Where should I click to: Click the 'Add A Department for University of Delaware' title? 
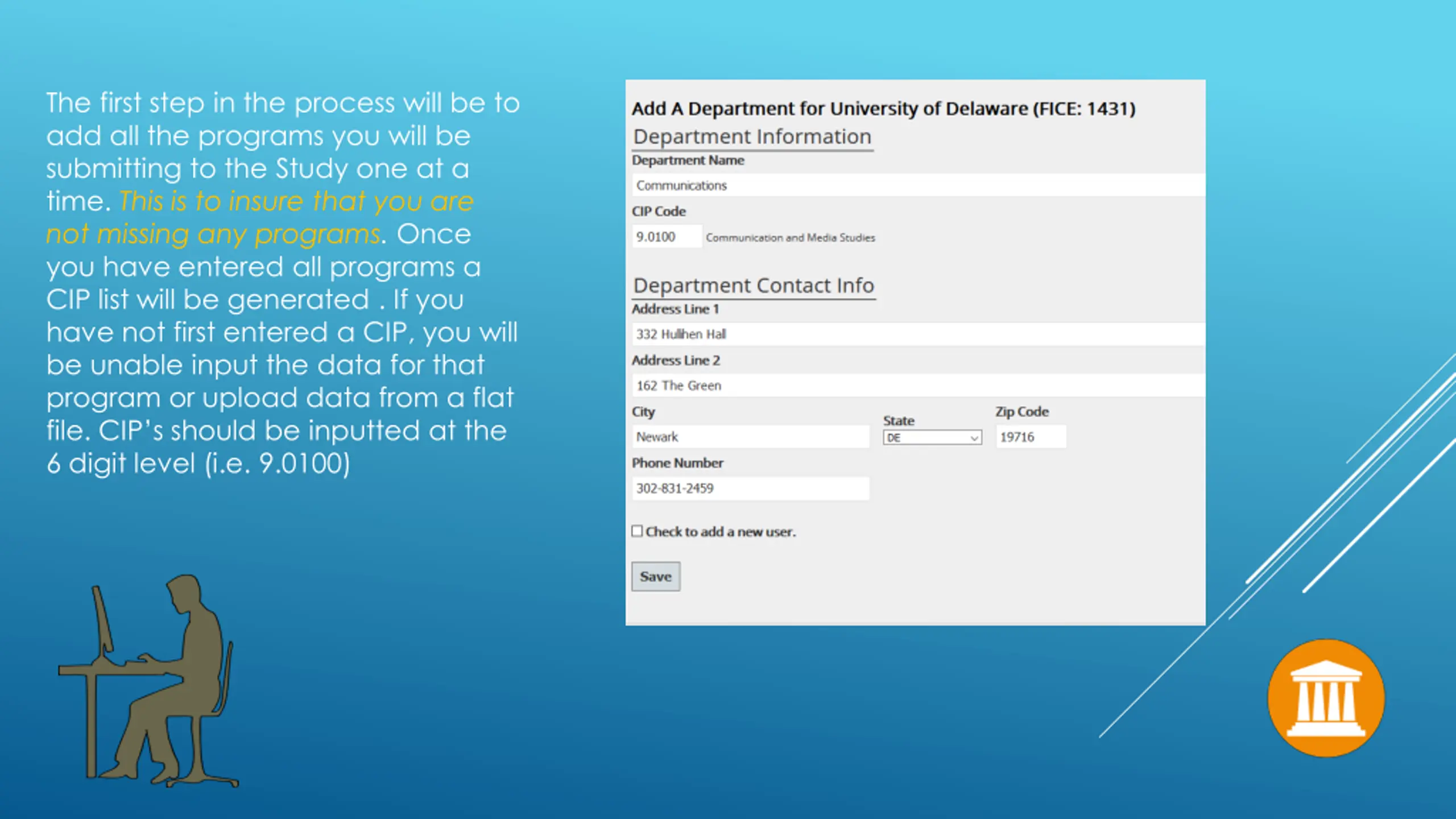point(883,109)
